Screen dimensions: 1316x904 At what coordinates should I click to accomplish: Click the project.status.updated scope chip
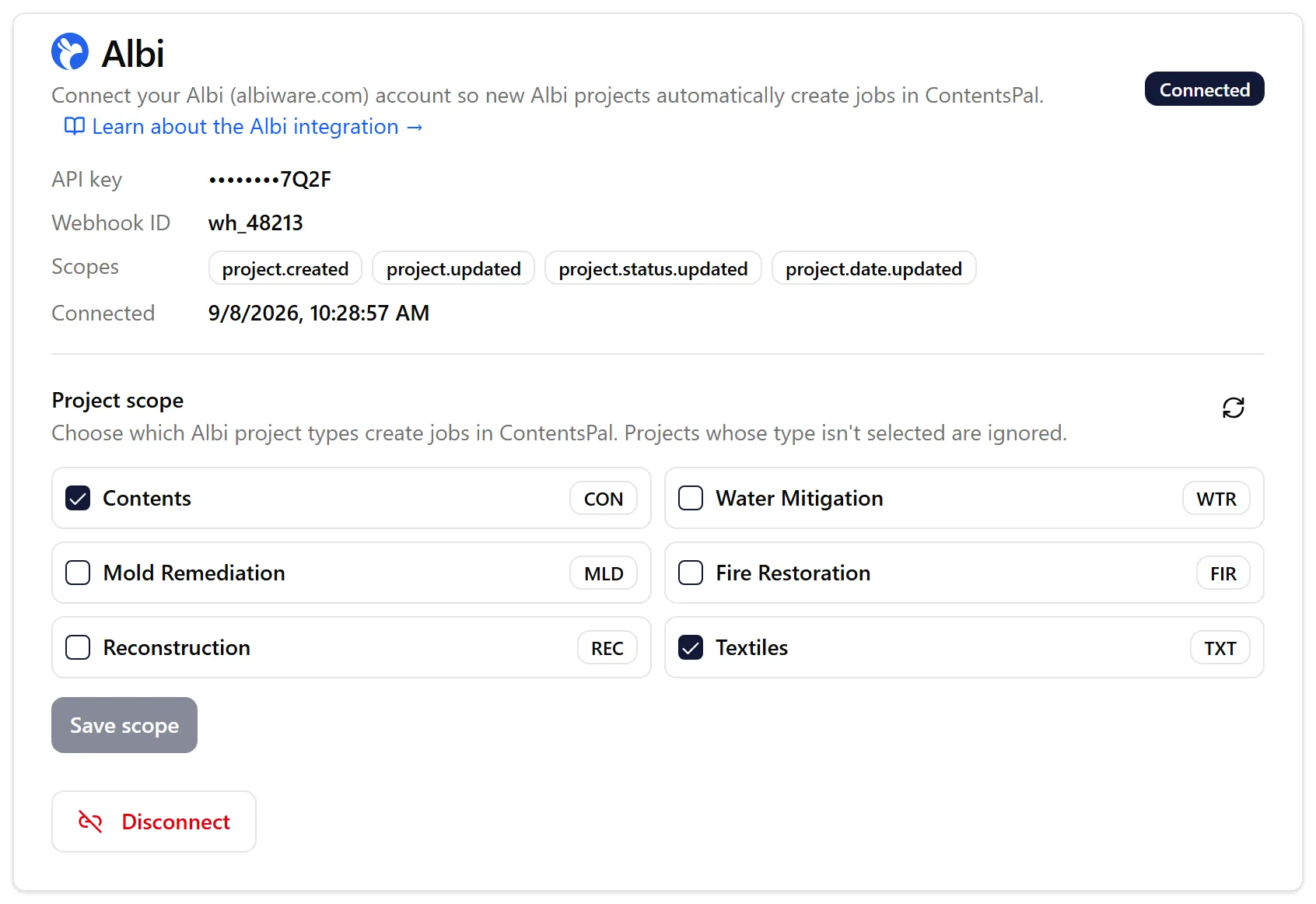(x=653, y=268)
